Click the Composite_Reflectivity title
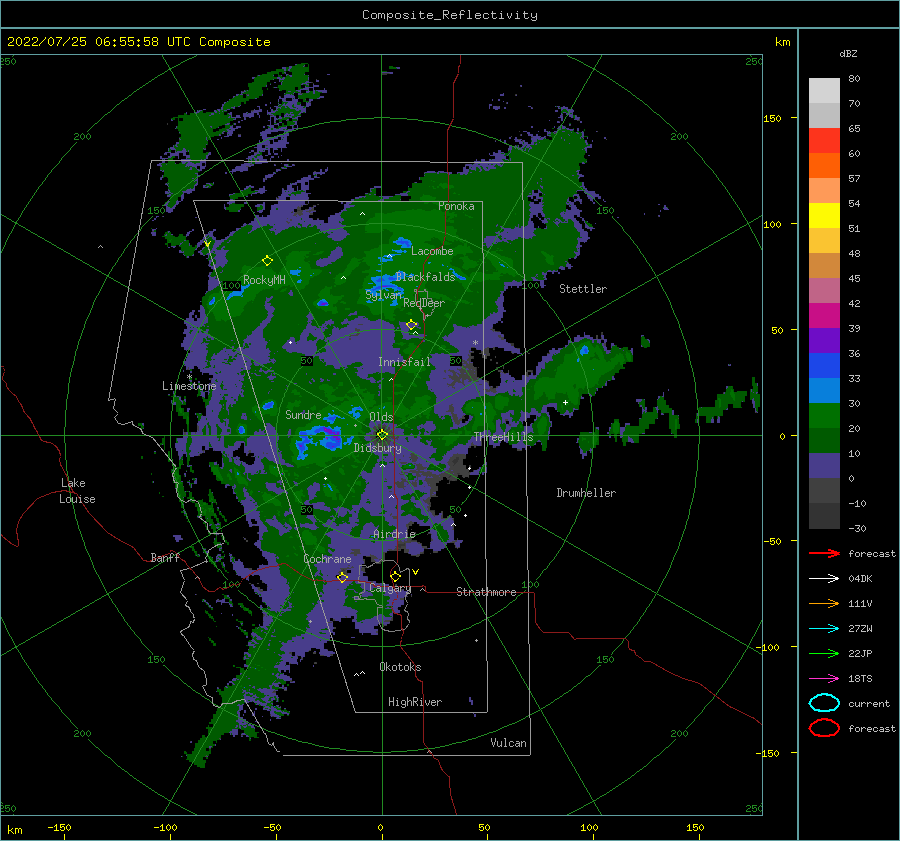900x841 pixels. coord(450,15)
